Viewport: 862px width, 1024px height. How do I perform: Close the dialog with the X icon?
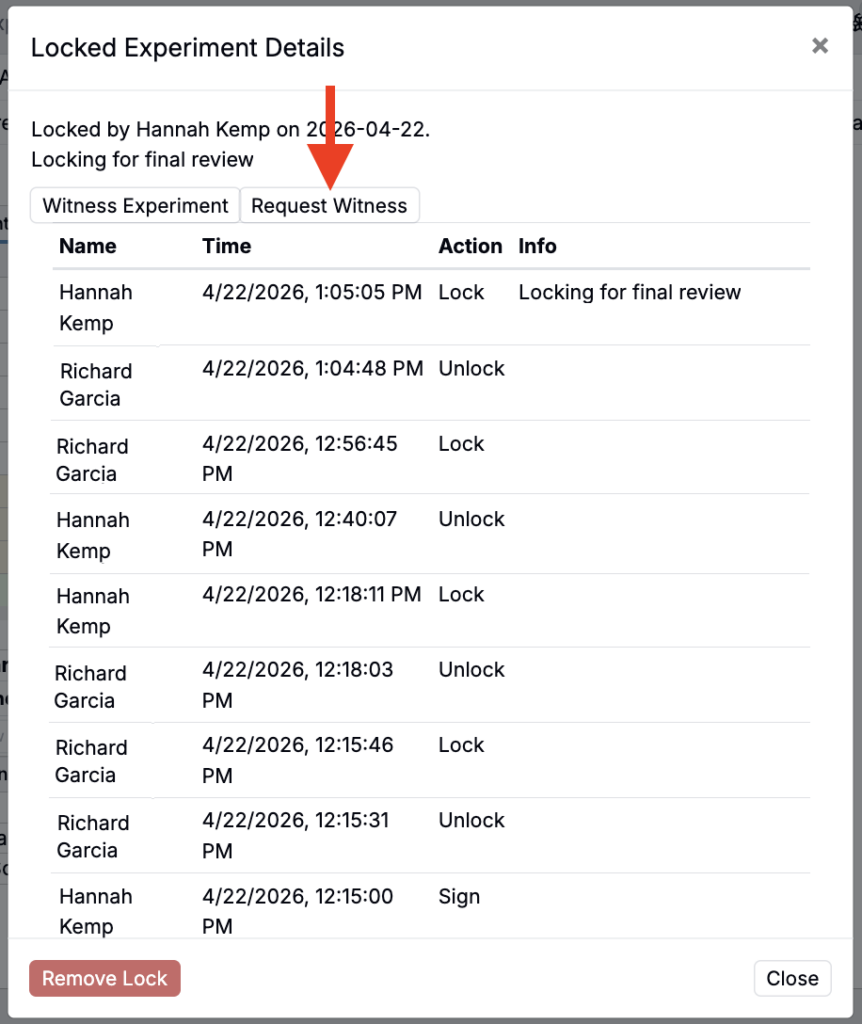pos(820,46)
